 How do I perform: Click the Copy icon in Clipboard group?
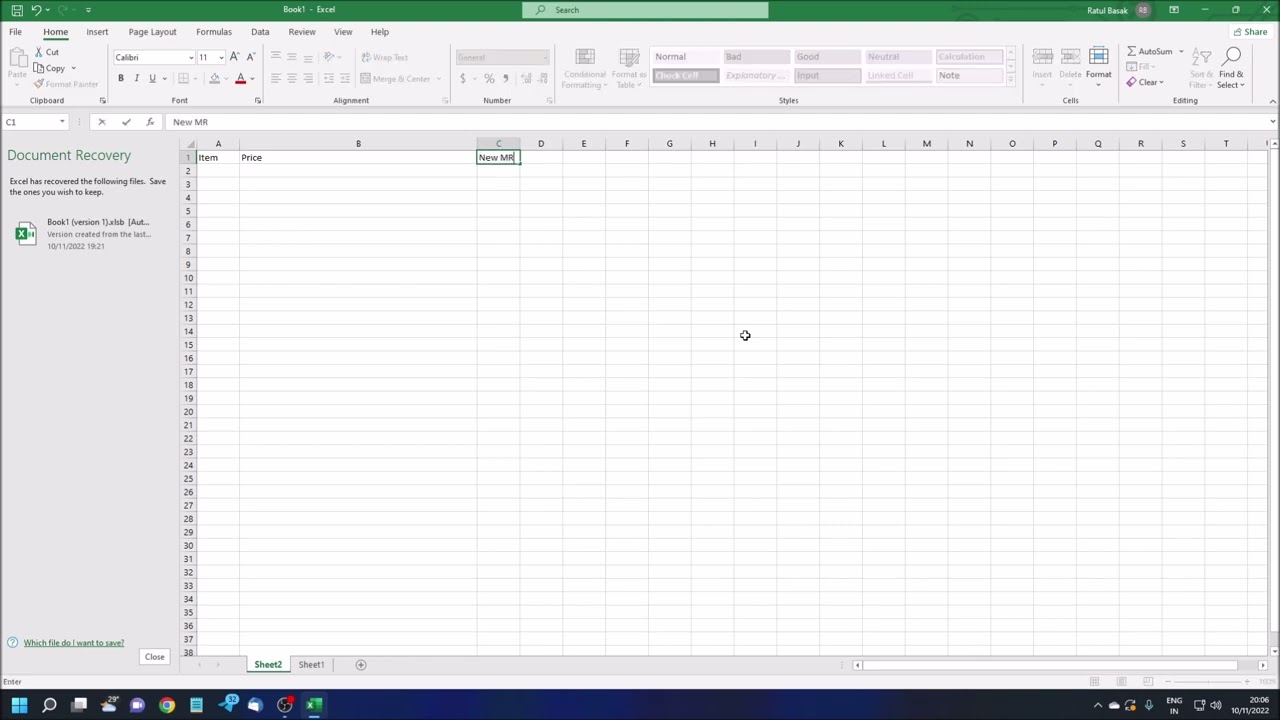point(39,68)
